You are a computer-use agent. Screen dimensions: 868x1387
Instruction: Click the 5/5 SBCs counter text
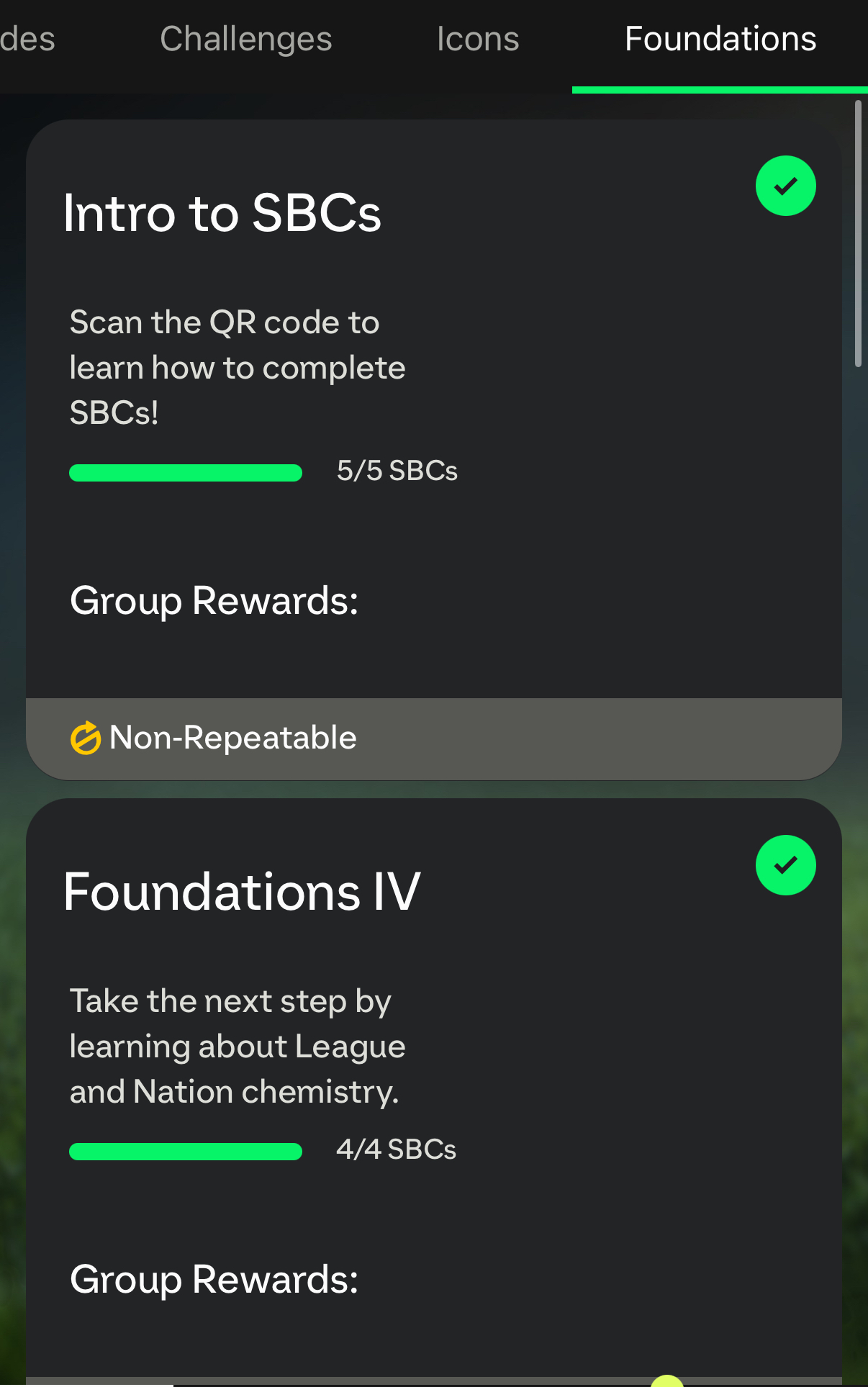pyautogui.click(x=397, y=471)
